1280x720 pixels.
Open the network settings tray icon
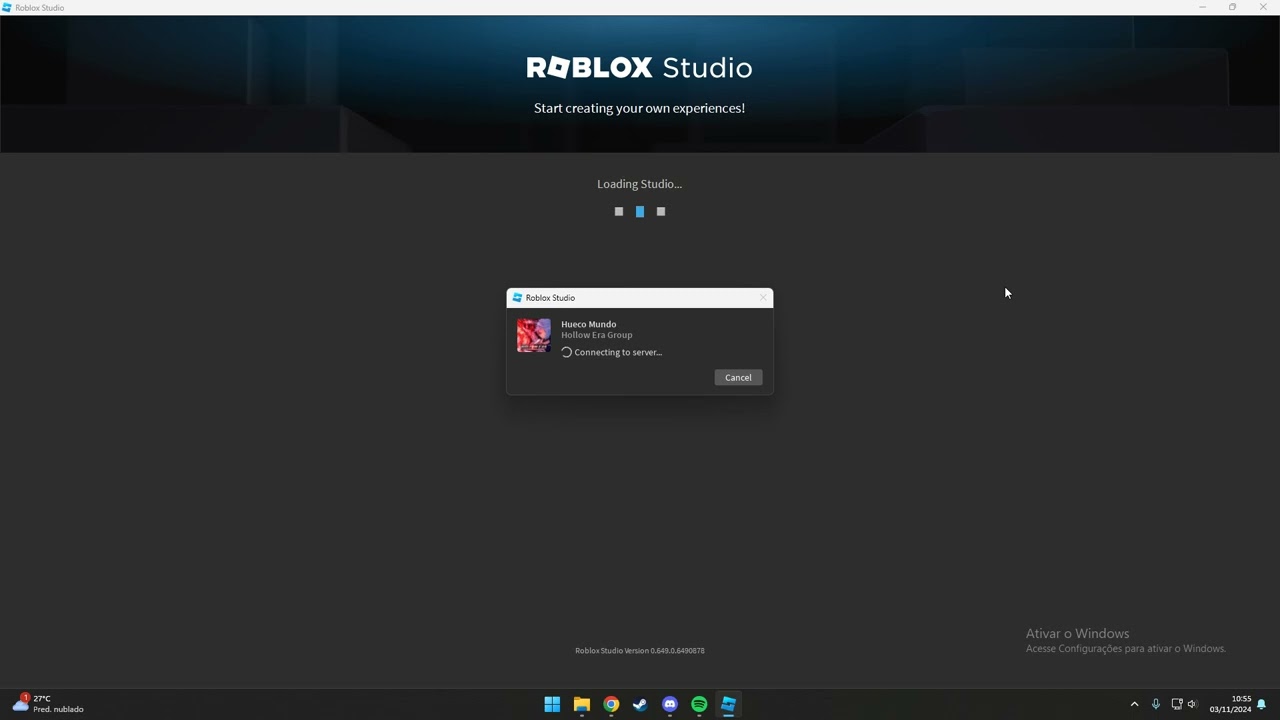point(1176,704)
